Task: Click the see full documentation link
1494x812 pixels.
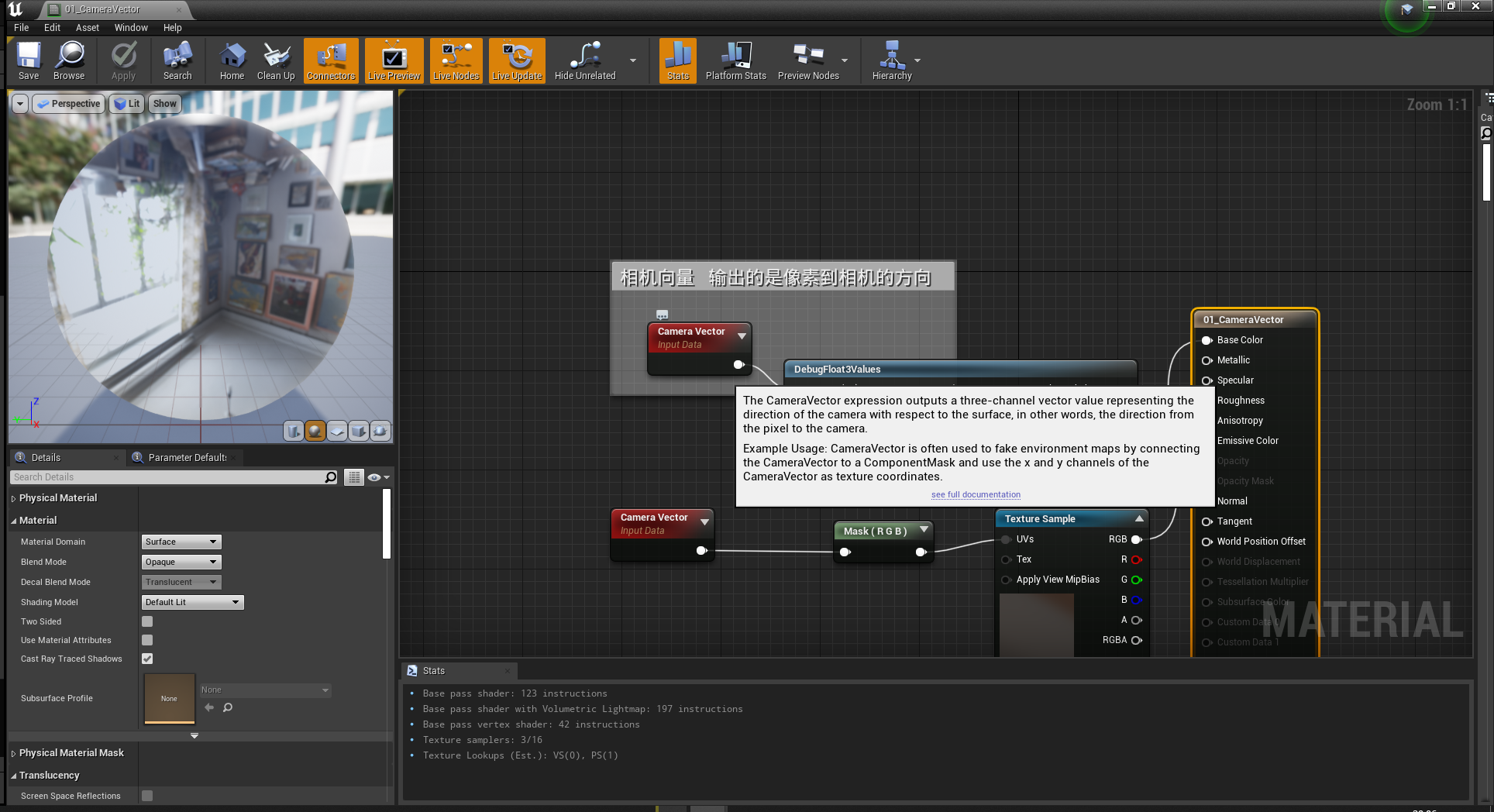Action: click(x=975, y=494)
